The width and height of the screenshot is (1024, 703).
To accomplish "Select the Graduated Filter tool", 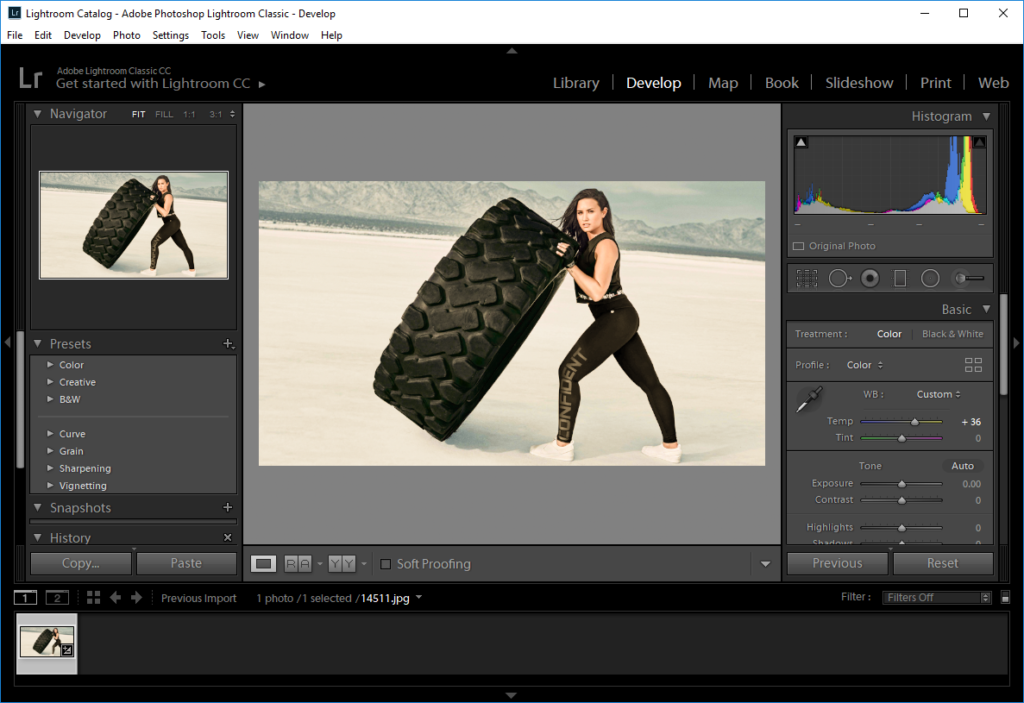I will click(899, 279).
